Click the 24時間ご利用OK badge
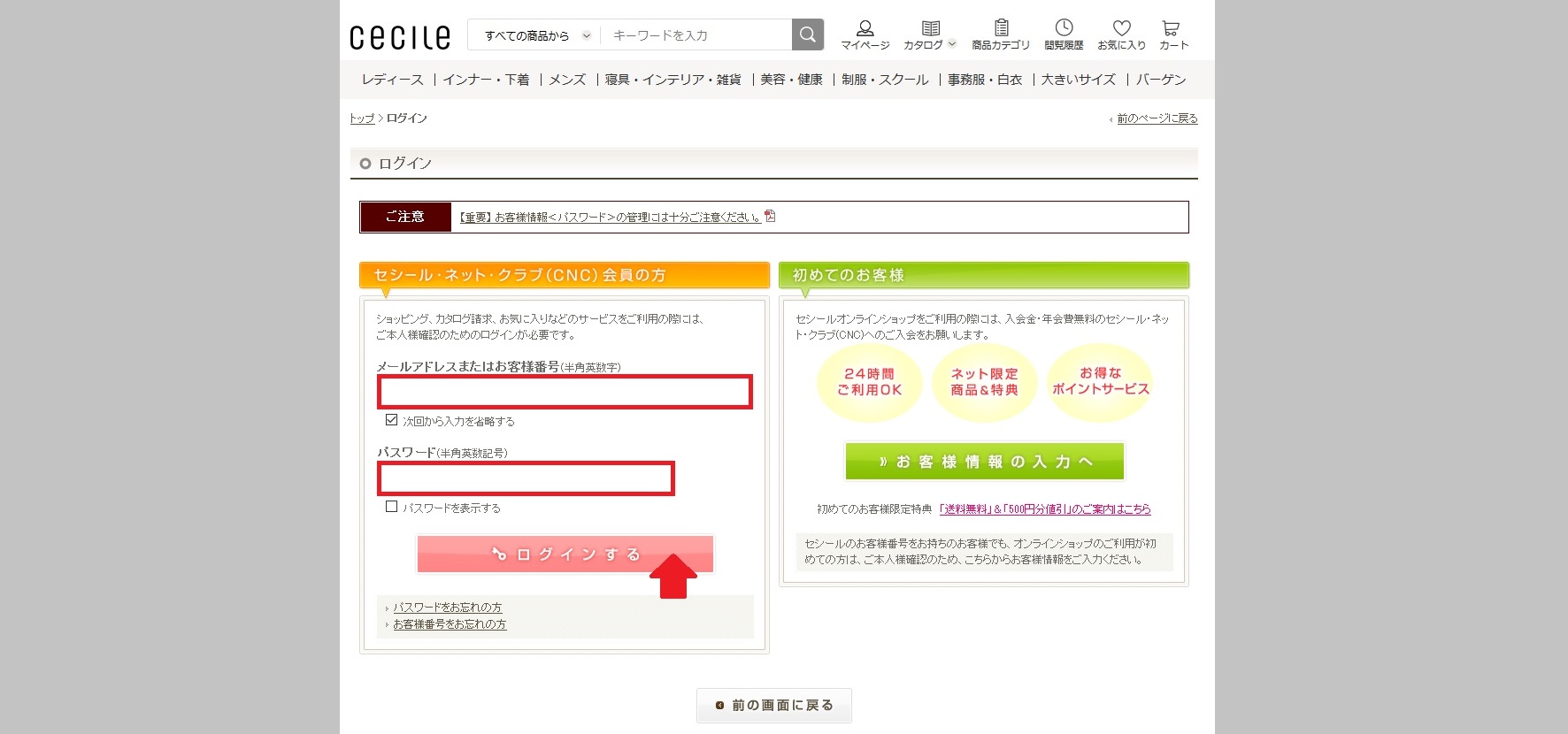This screenshot has height=734, width=1568. click(869, 382)
